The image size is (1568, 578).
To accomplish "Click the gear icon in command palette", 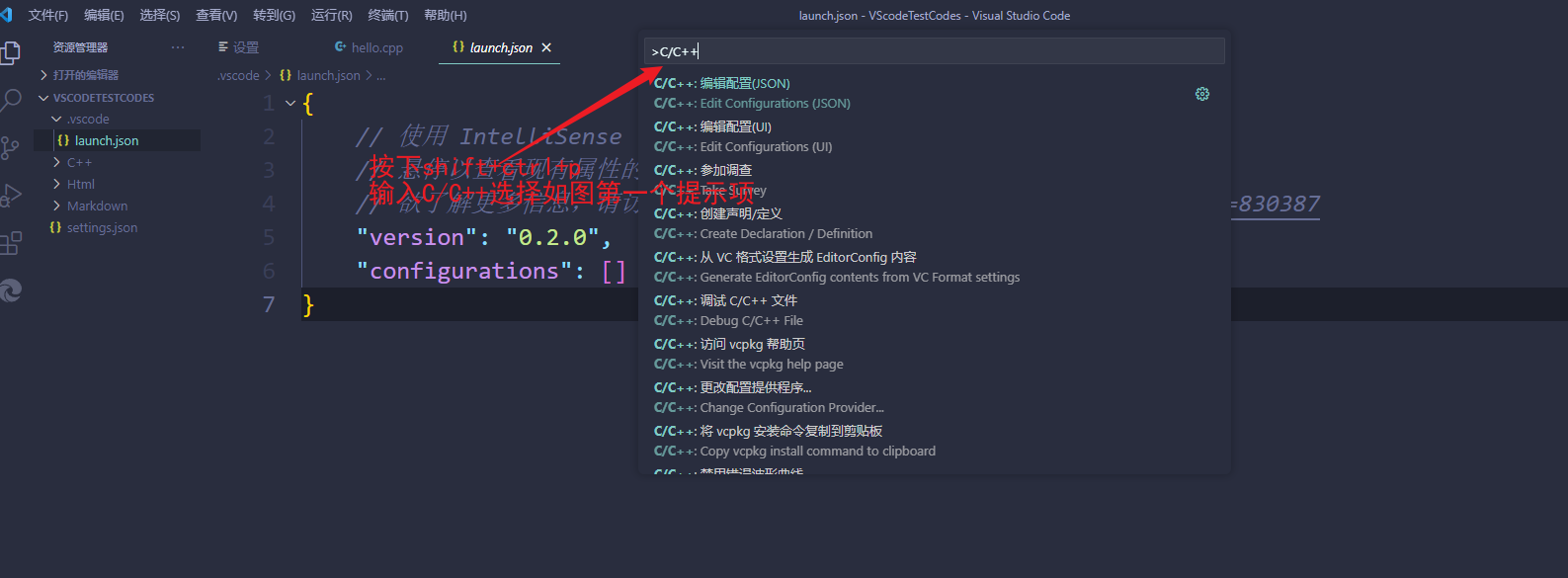I will pyautogui.click(x=1202, y=94).
